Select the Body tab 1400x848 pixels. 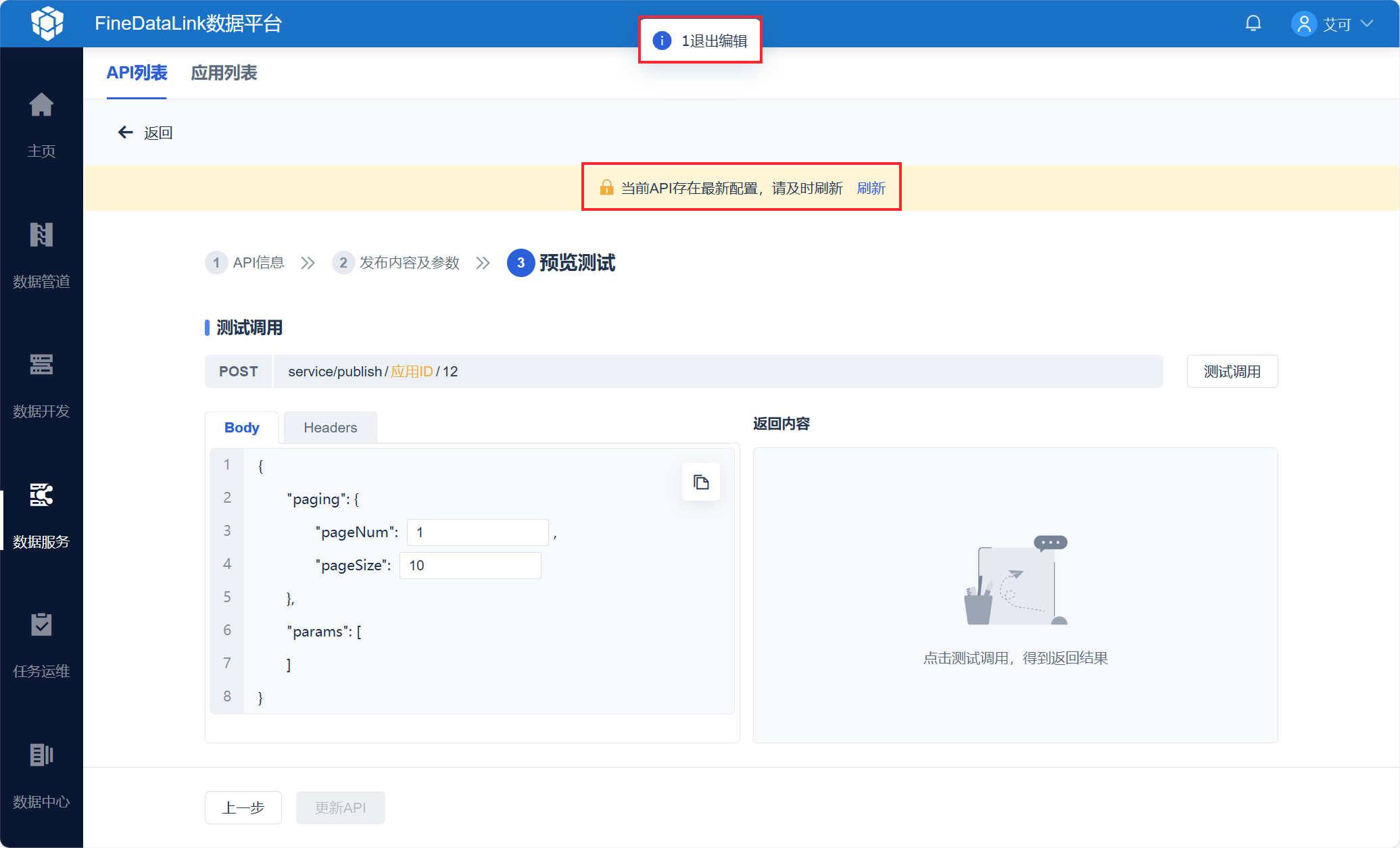tap(241, 428)
